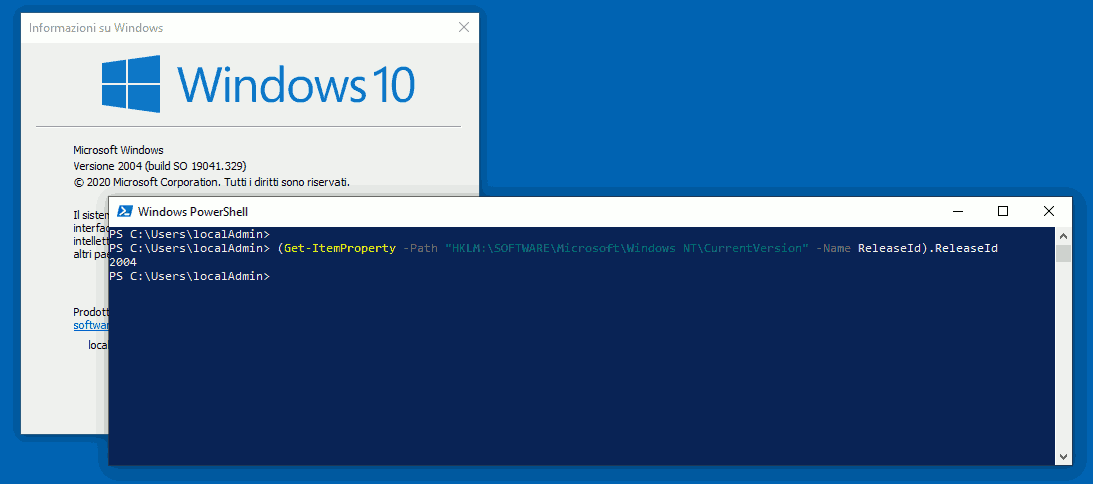Click the 2020 Microsoft Corporation copyright line

click(x=211, y=182)
